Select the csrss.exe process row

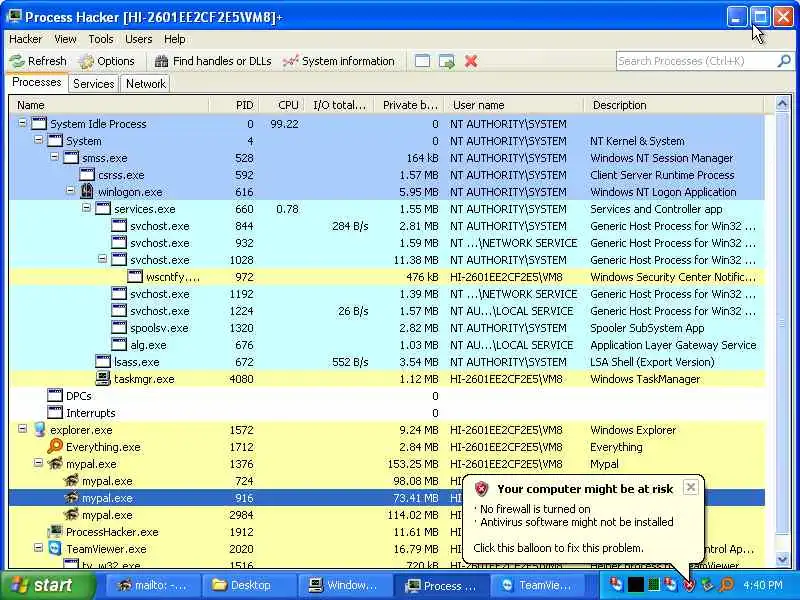[386, 175]
